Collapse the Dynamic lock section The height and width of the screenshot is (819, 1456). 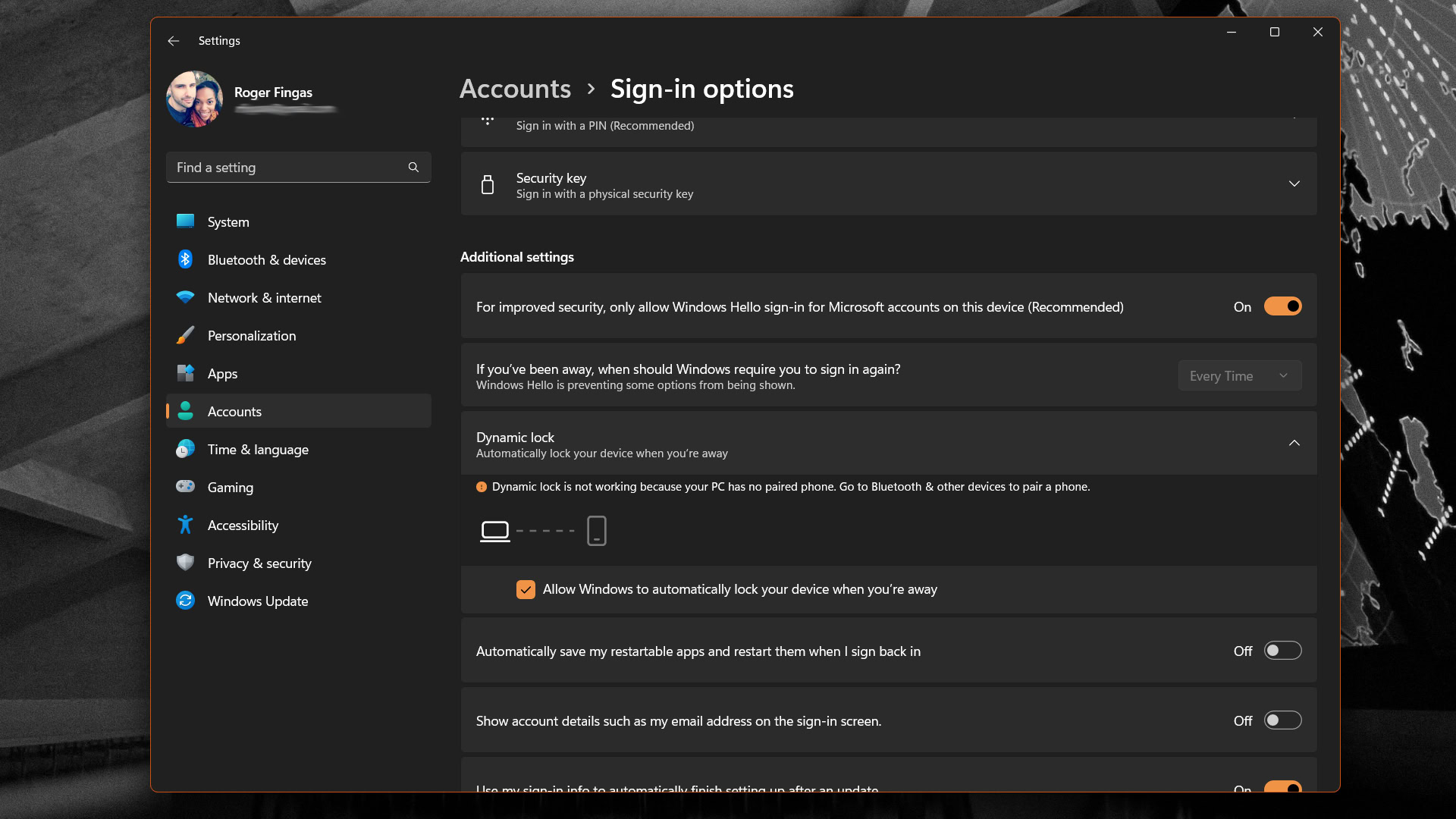pyautogui.click(x=1294, y=443)
